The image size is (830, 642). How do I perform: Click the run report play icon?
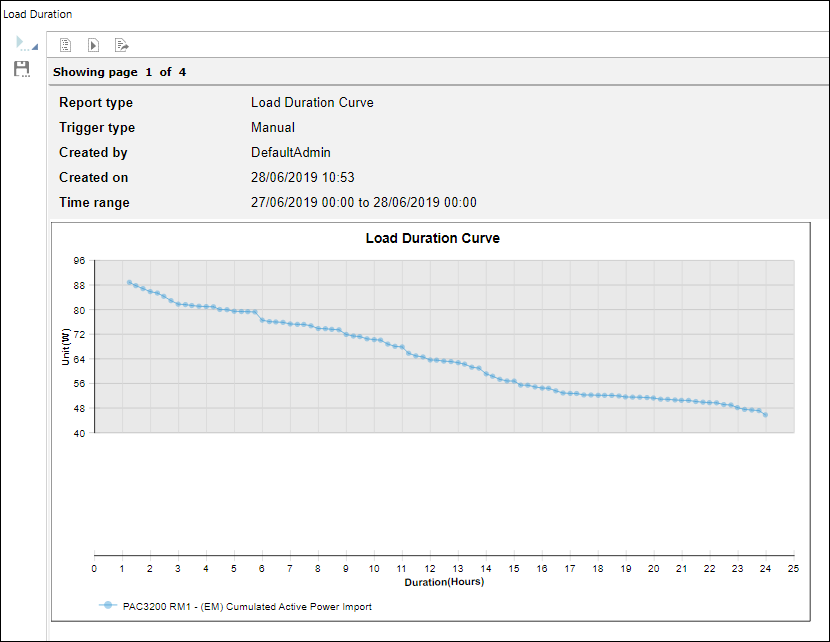pos(20,43)
